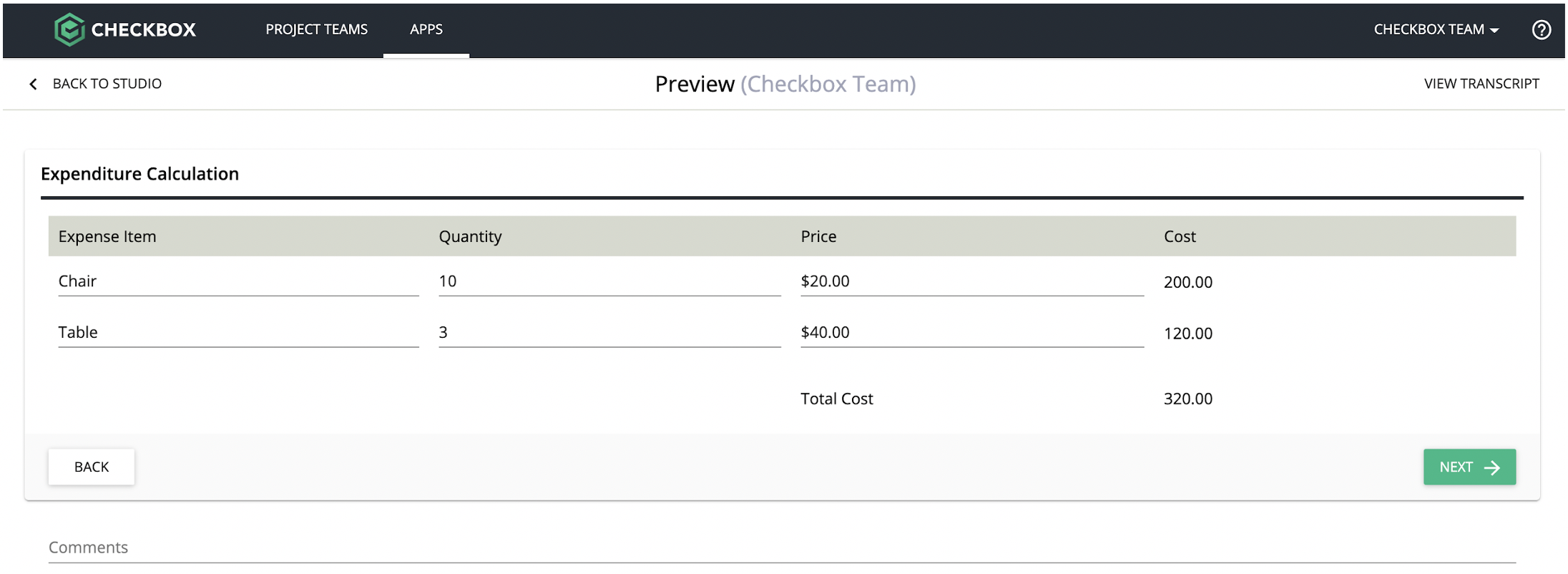
Task: Open View Transcript
Action: pos(1481,84)
